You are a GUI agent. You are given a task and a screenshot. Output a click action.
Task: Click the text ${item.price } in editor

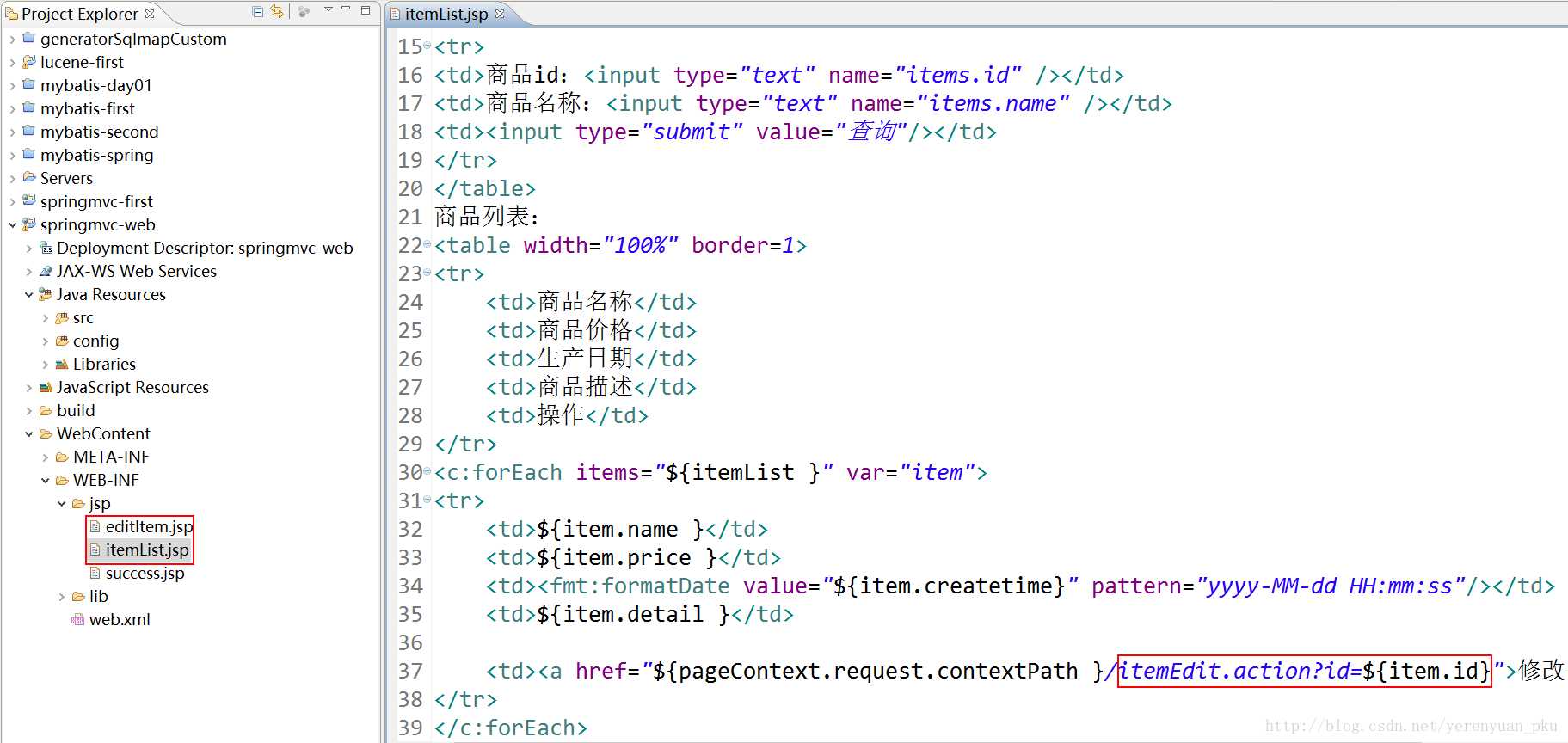tap(627, 558)
